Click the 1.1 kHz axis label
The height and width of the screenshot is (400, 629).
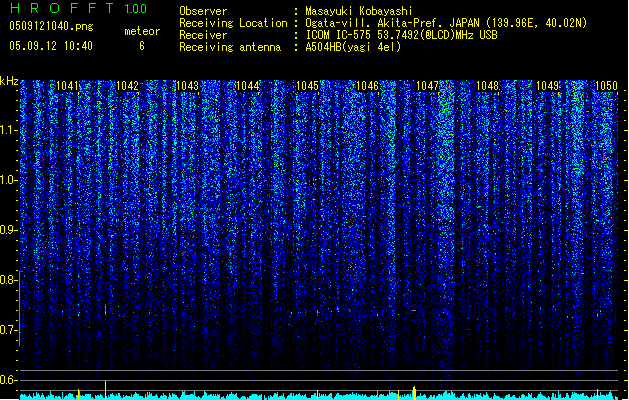click(8, 130)
